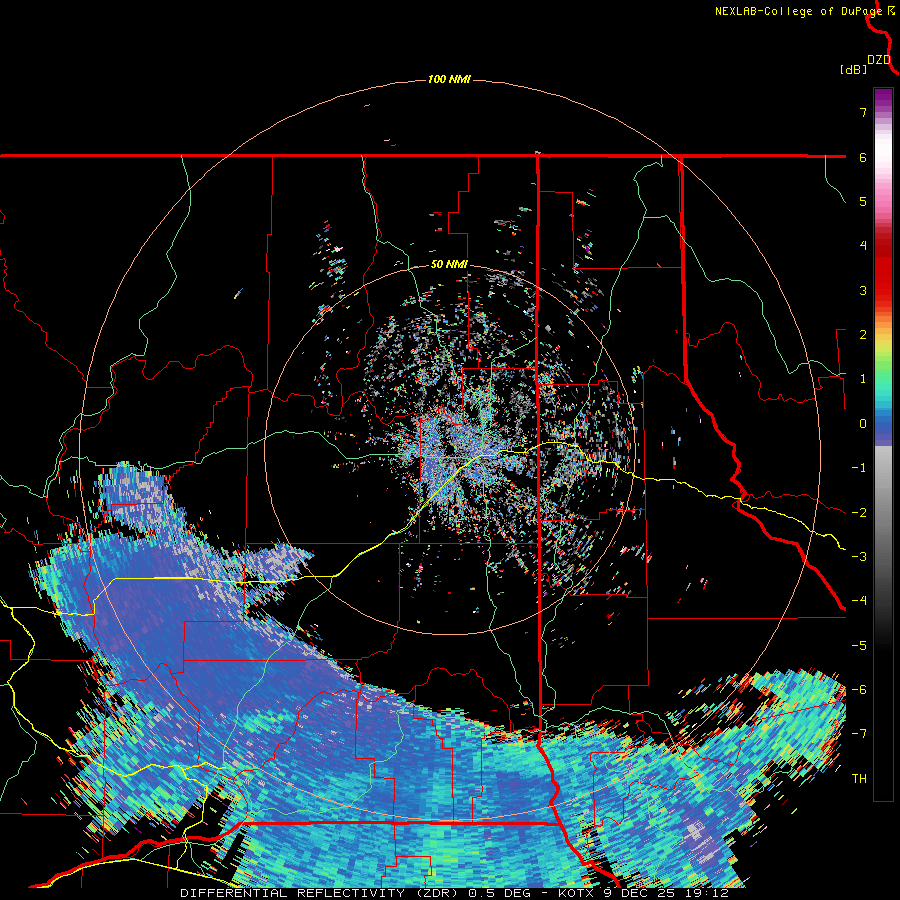Image resolution: width=900 pixels, height=900 pixels.
Task: Click the scale value -6
Action: point(859,690)
